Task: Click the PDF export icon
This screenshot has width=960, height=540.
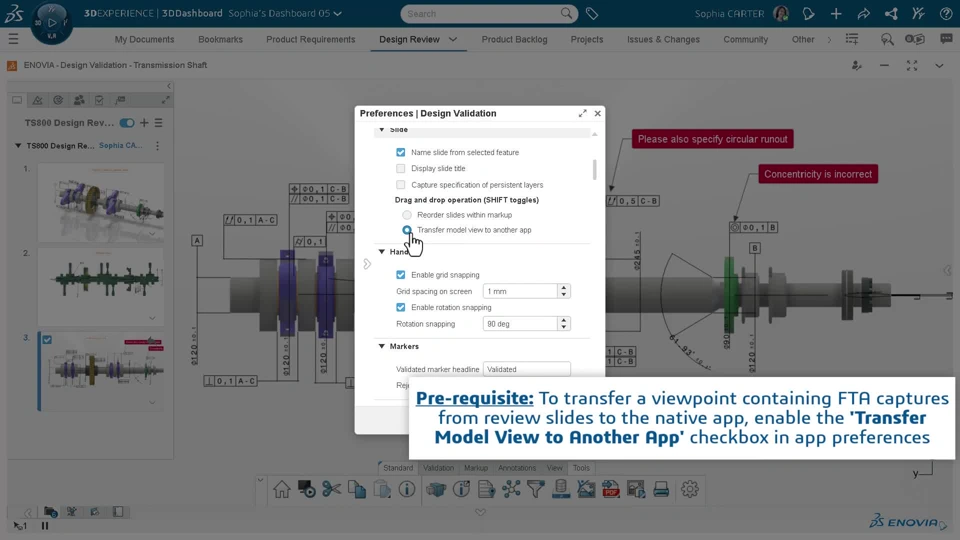Action: pyautogui.click(x=610, y=489)
